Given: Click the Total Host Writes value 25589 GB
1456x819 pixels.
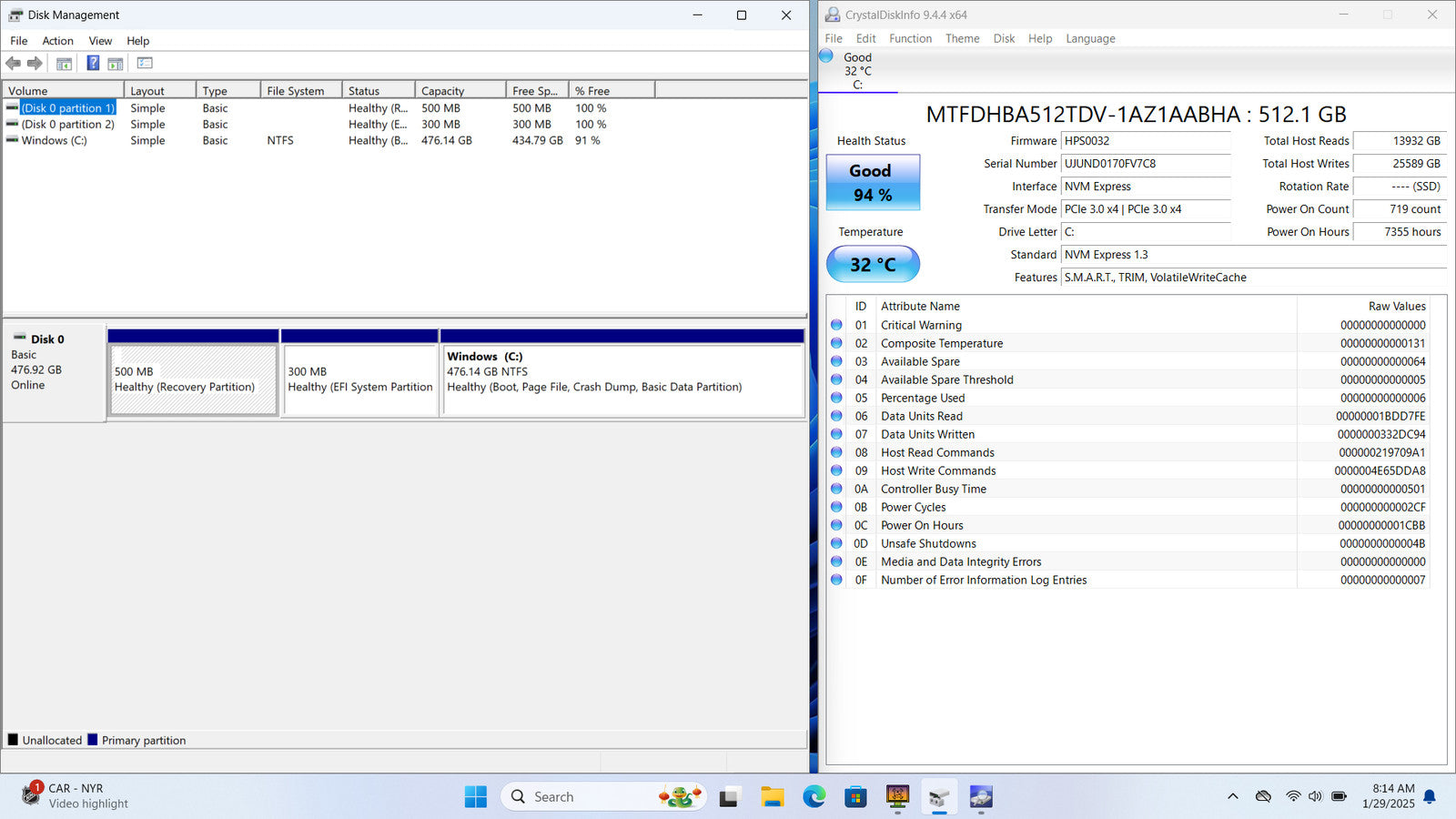Looking at the screenshot, I should [1399, 164].
